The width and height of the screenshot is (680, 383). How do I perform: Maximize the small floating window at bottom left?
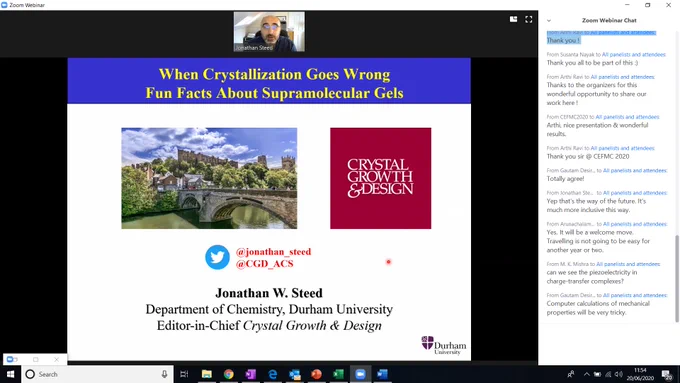pos(36,359)
